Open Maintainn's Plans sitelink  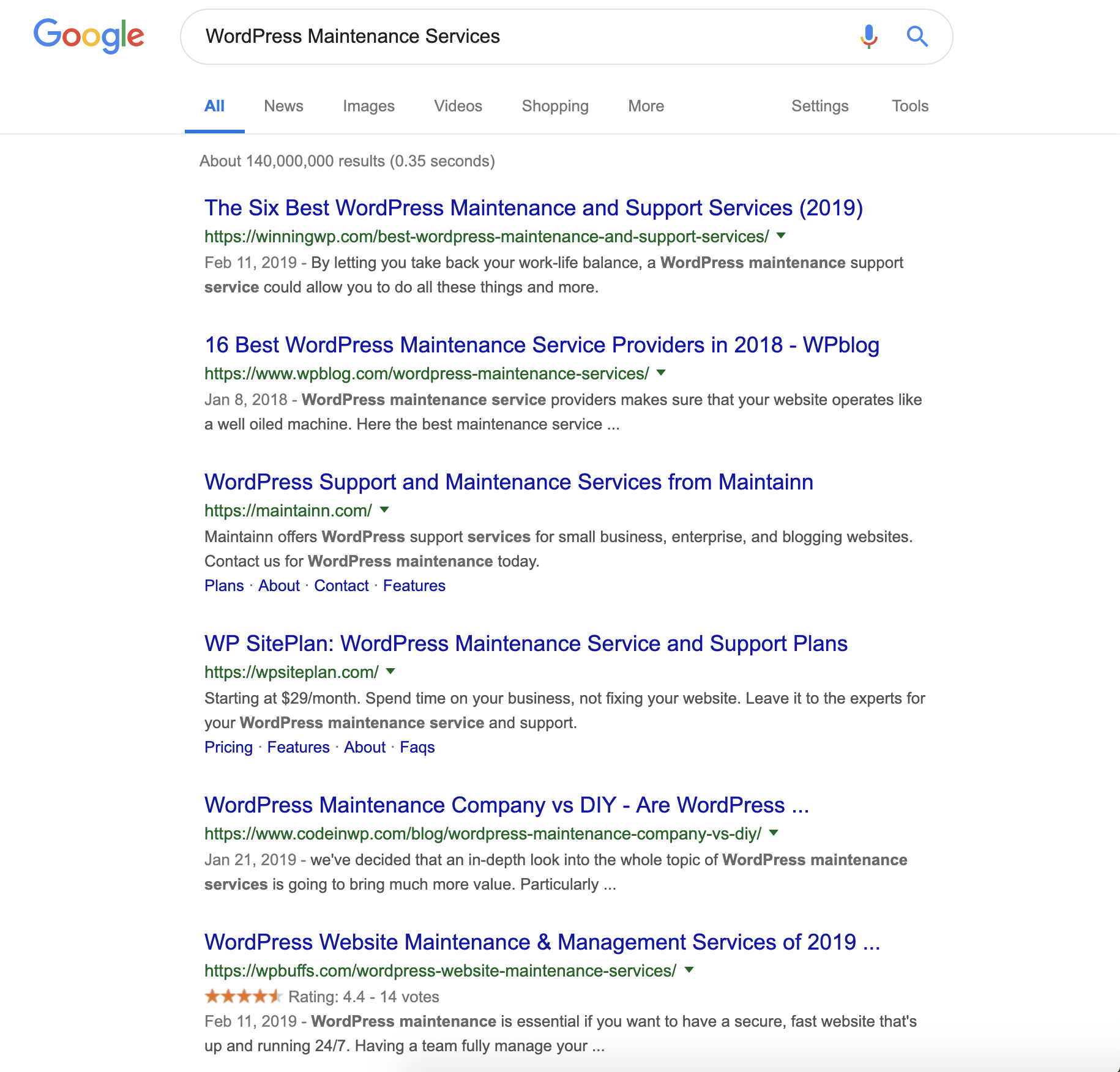point(224,586)
